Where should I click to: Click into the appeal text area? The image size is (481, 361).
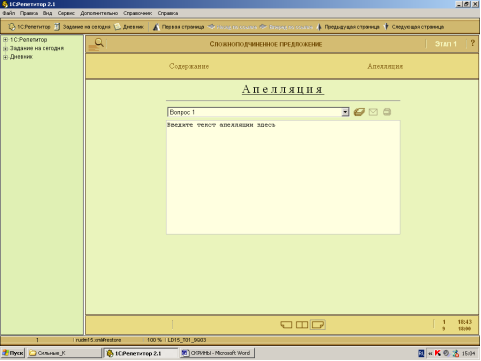(x=283, y=178)
